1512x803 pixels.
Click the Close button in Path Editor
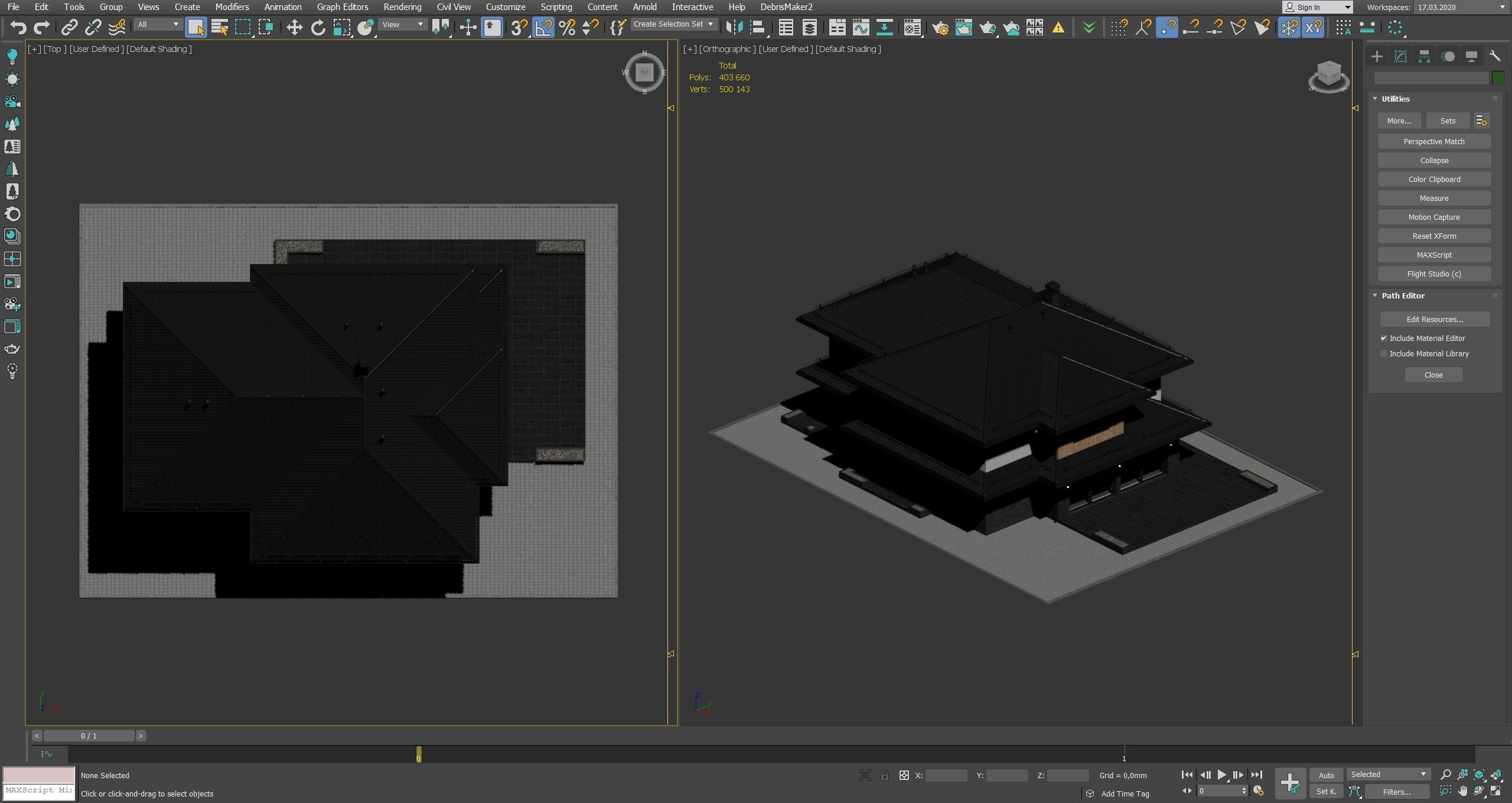pyautogui.click(x=1433, y=375)
